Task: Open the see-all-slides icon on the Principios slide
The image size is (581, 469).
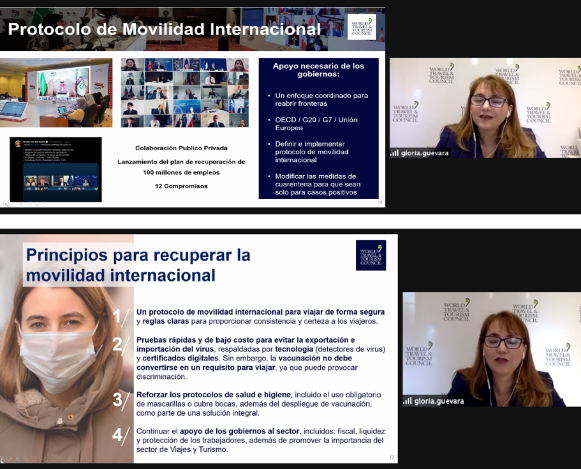Action: click(x=18, y=459)
